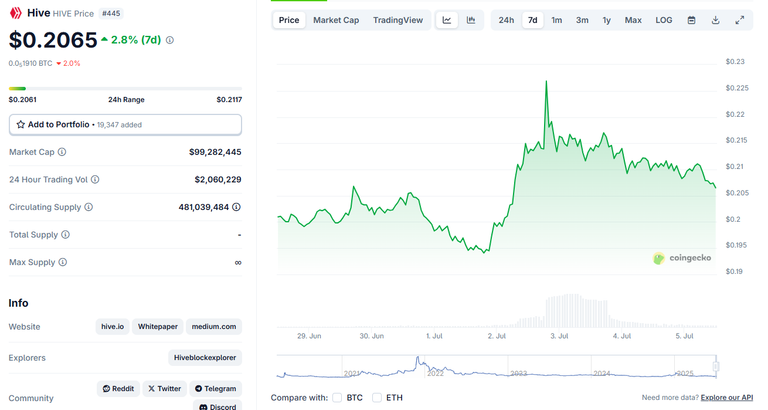Open medium.com link
This screenshot has height=410, width=768.
(214, 327)
